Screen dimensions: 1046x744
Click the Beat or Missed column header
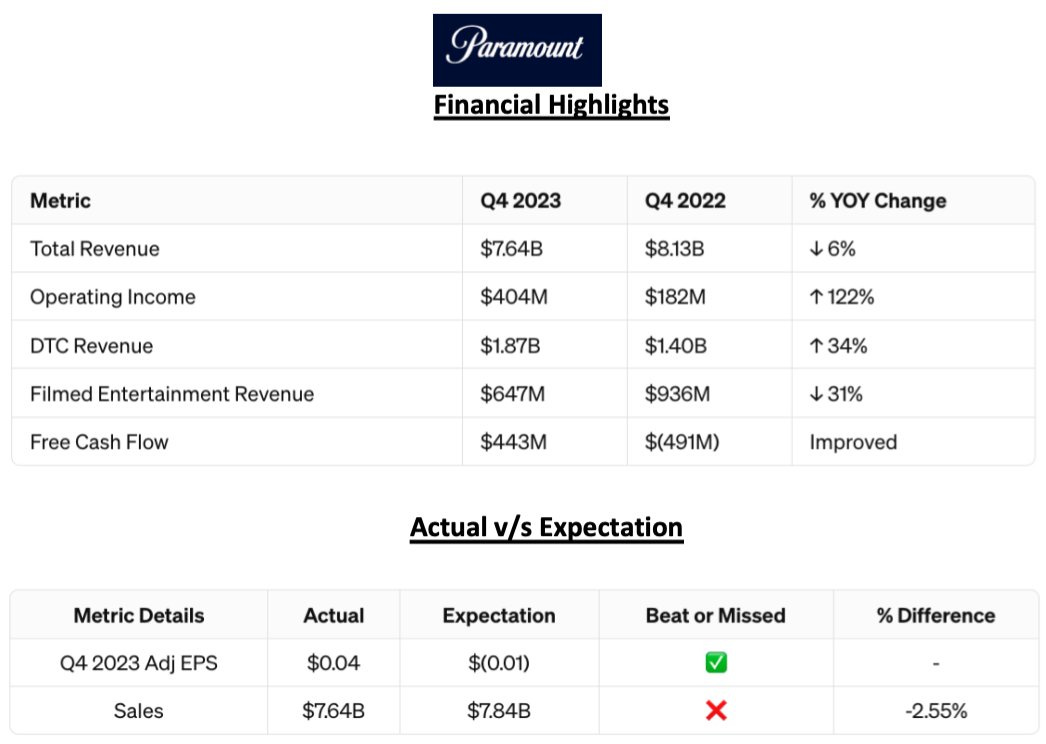tap(715, 615)
